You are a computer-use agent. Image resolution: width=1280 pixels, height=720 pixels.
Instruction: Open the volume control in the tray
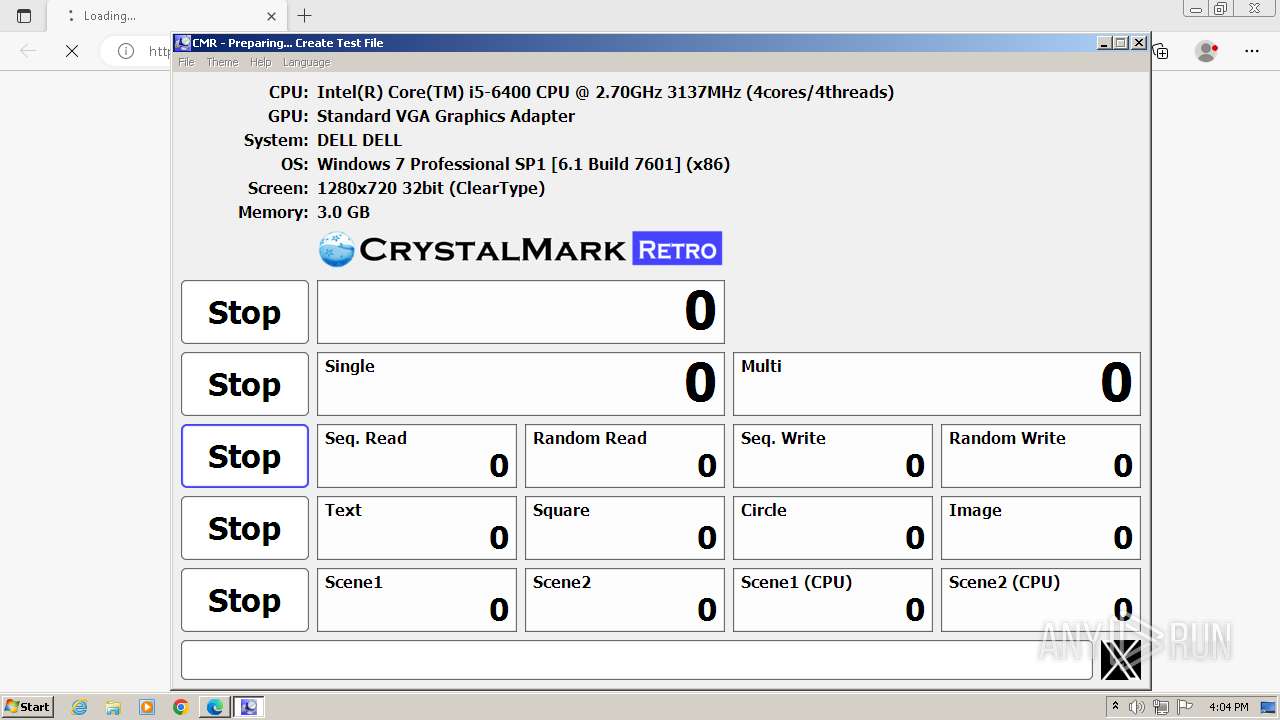click(1137, 707)
